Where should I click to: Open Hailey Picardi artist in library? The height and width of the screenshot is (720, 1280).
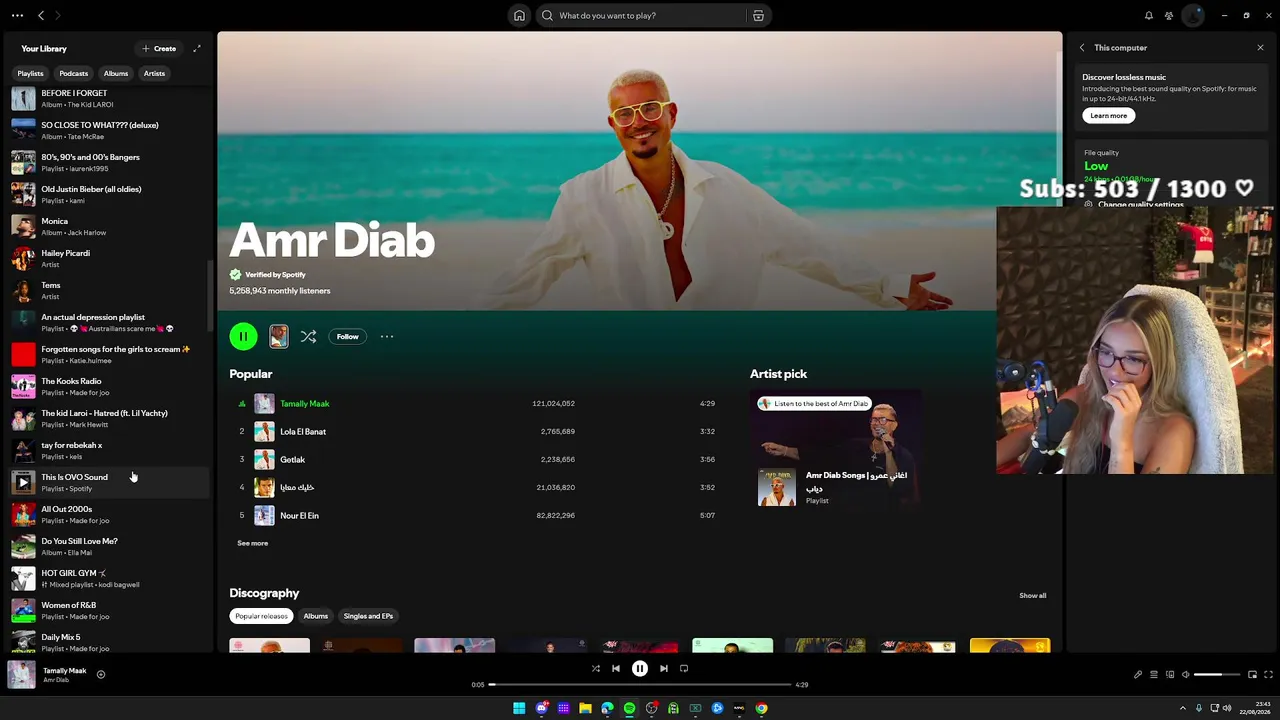click(x=108, y=257)
